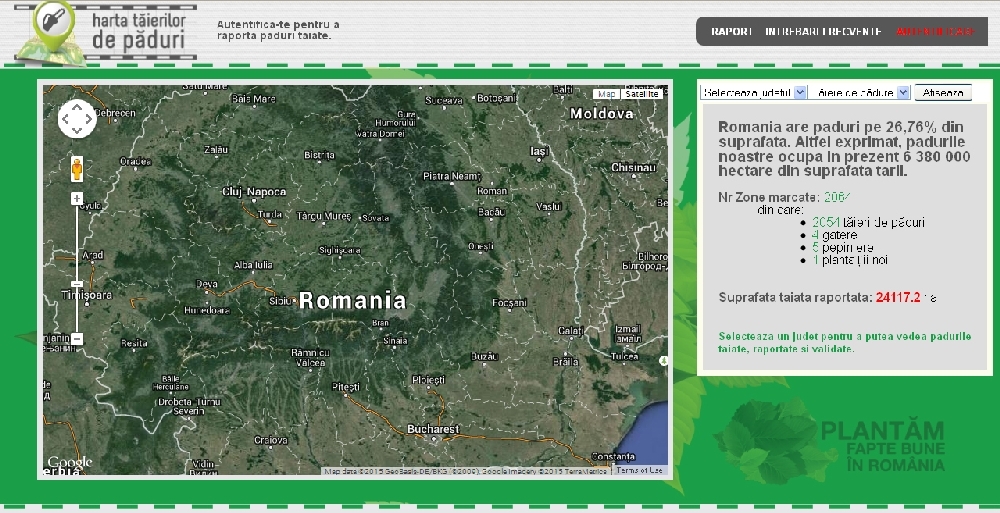Click the pepiniere list entry
1000x513 pixels.
(842, 248)
